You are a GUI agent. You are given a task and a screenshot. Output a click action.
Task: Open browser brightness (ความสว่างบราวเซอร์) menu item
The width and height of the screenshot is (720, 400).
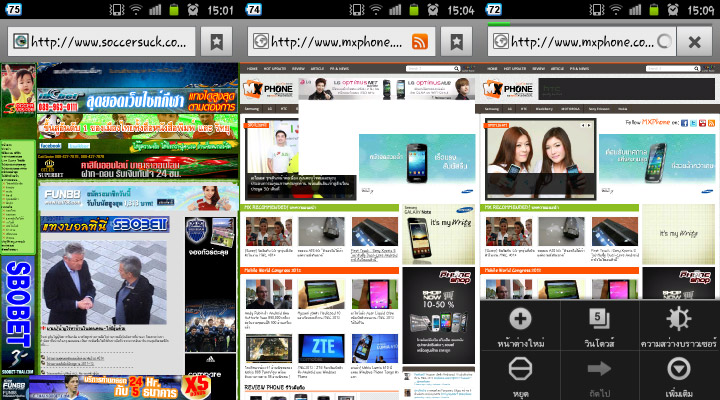coord(679,327)
